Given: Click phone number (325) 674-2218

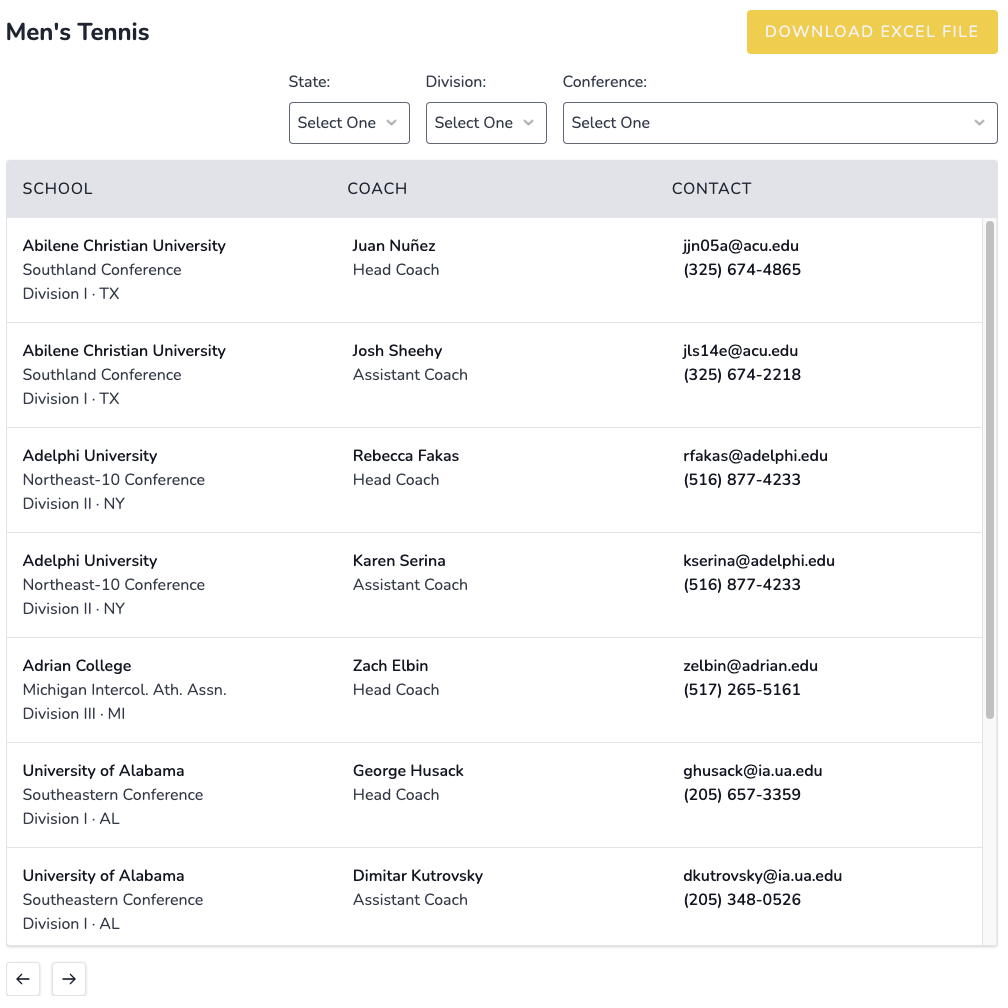Looking at the screenshot, I should coord(742,375).
